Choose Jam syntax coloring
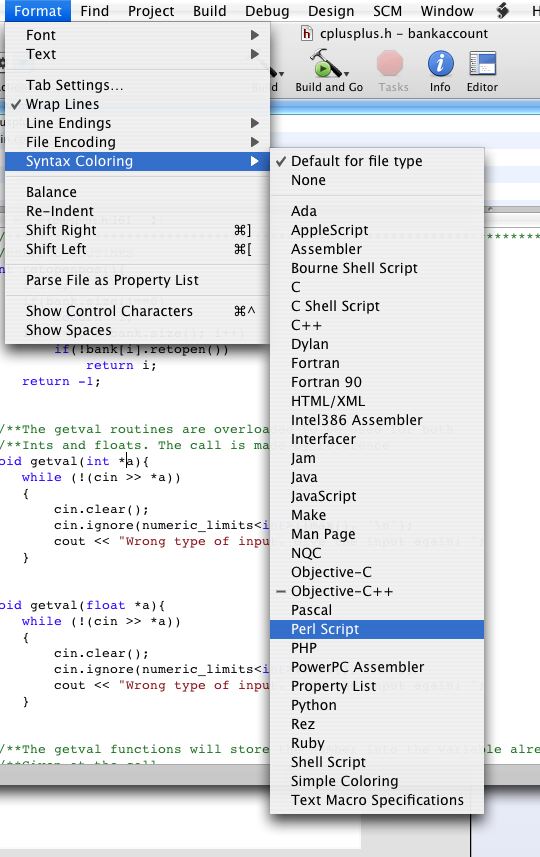The height and width of the screenshot is (857, 540). [377, 458]
